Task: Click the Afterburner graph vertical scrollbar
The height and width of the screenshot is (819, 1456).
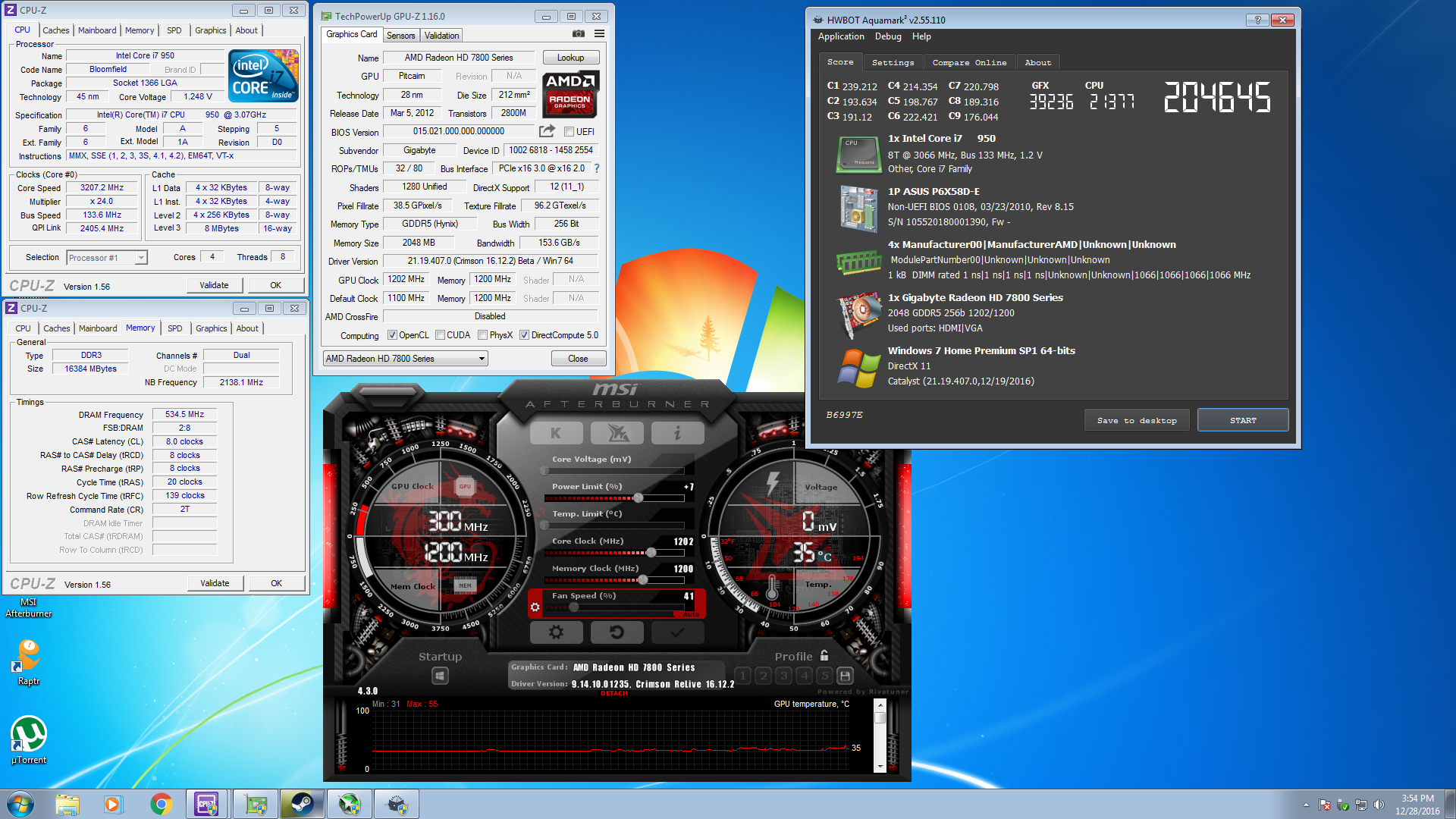Action: pos(880,735)
